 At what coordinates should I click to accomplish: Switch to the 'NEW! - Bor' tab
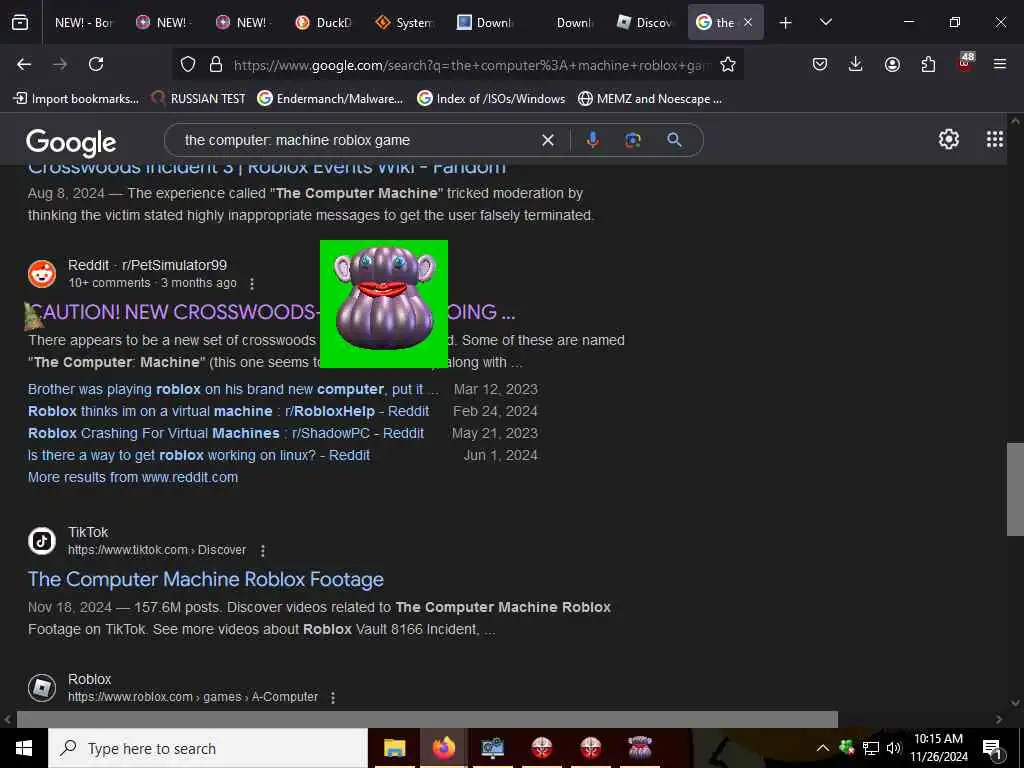(84, 22)
